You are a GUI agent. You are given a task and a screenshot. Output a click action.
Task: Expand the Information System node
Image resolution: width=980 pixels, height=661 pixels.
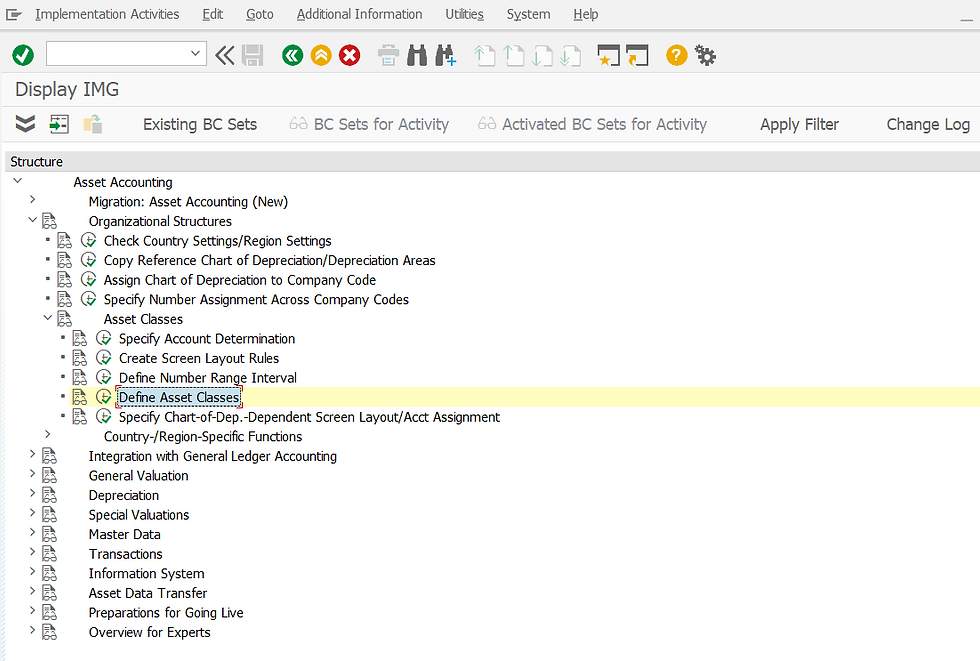[32, 572]
